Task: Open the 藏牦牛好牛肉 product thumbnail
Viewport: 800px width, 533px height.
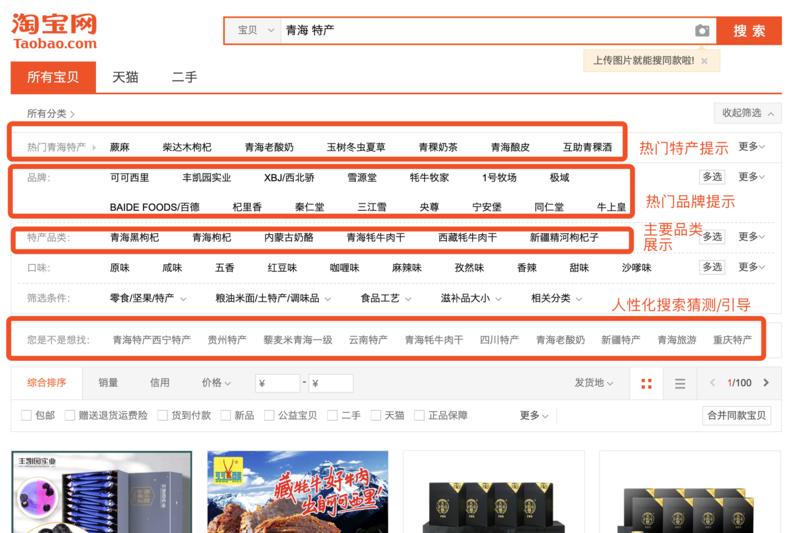Action: 297,492
